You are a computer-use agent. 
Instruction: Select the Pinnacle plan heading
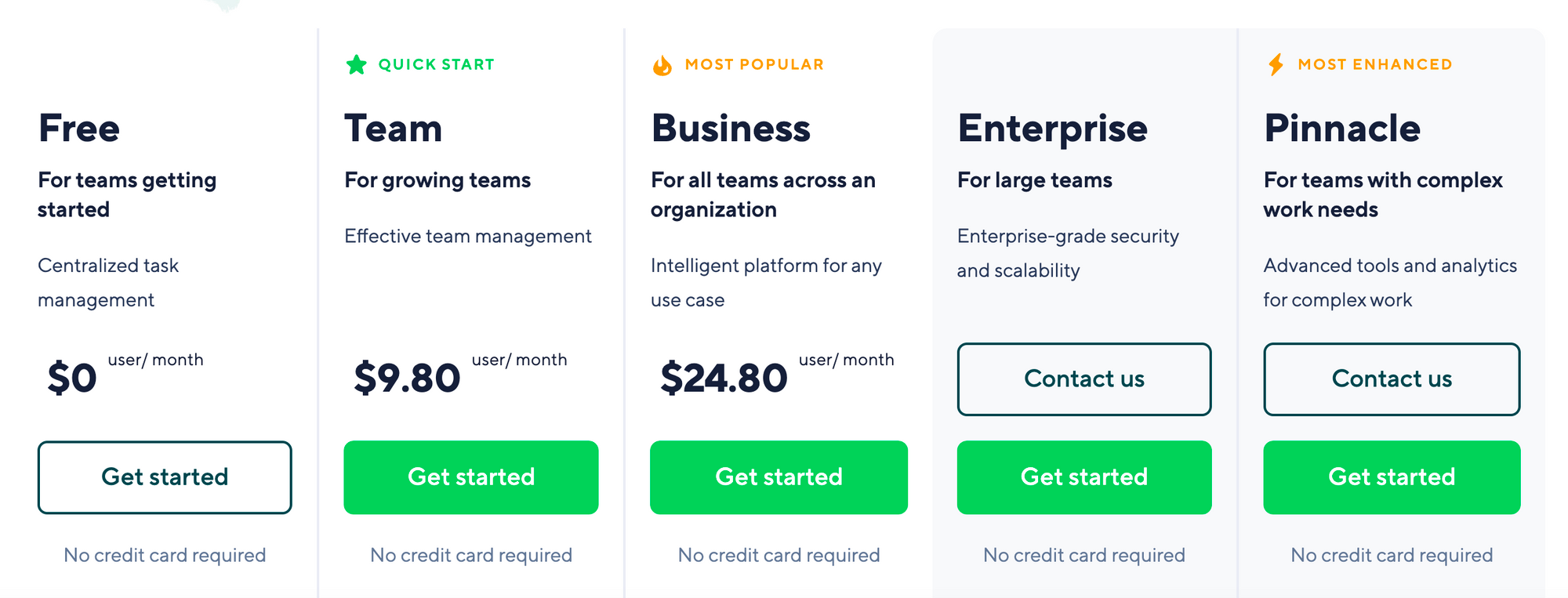click(x=1342, y=128)
